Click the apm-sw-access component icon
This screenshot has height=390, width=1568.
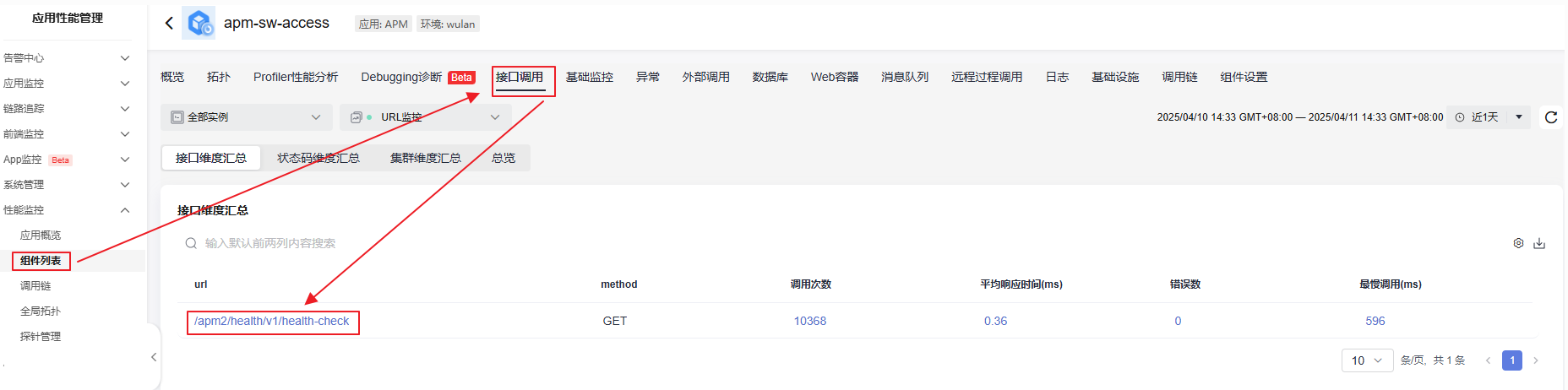pos(199,24)
